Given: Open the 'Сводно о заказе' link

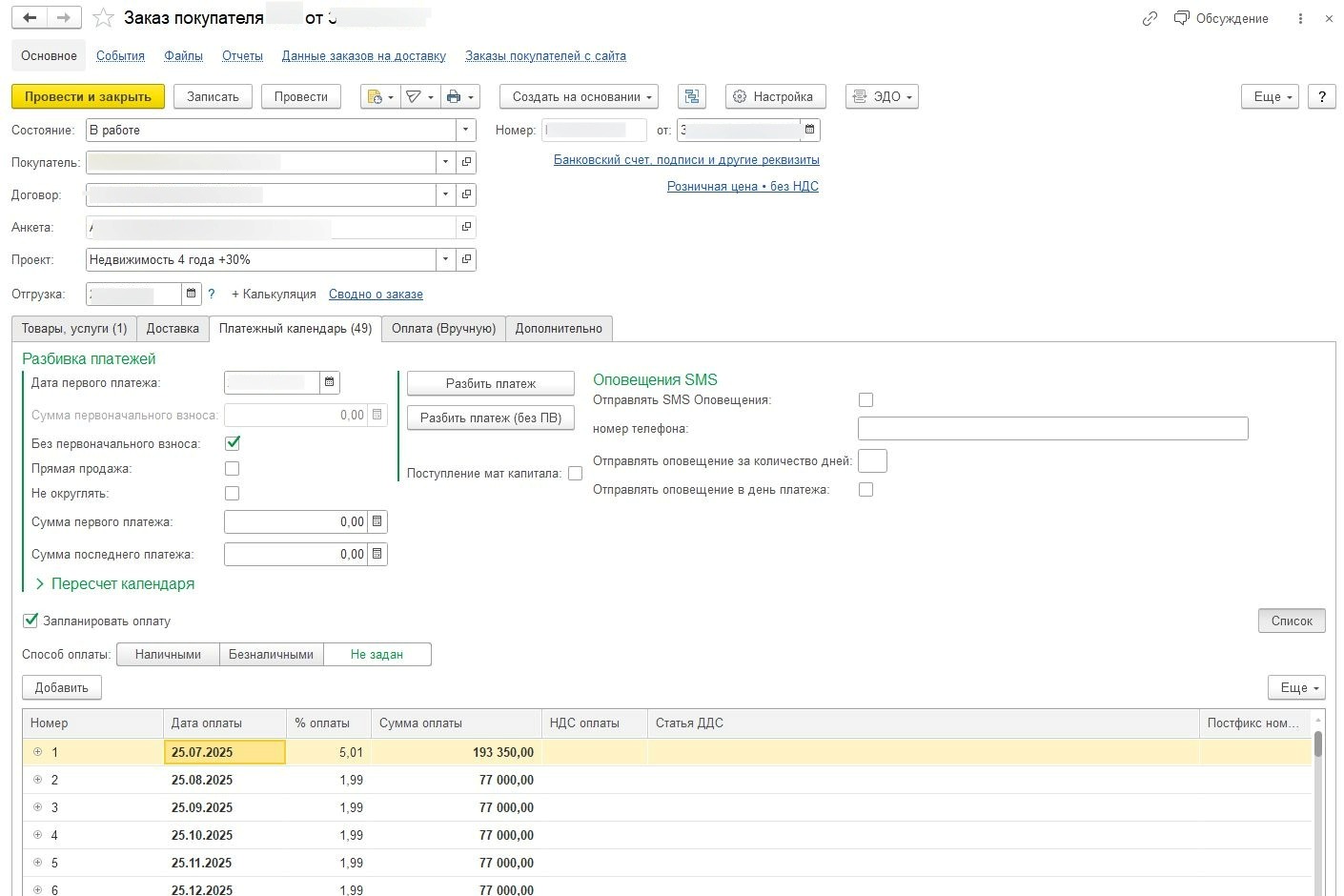Looking at the screenshot, I should coord(376,294).
